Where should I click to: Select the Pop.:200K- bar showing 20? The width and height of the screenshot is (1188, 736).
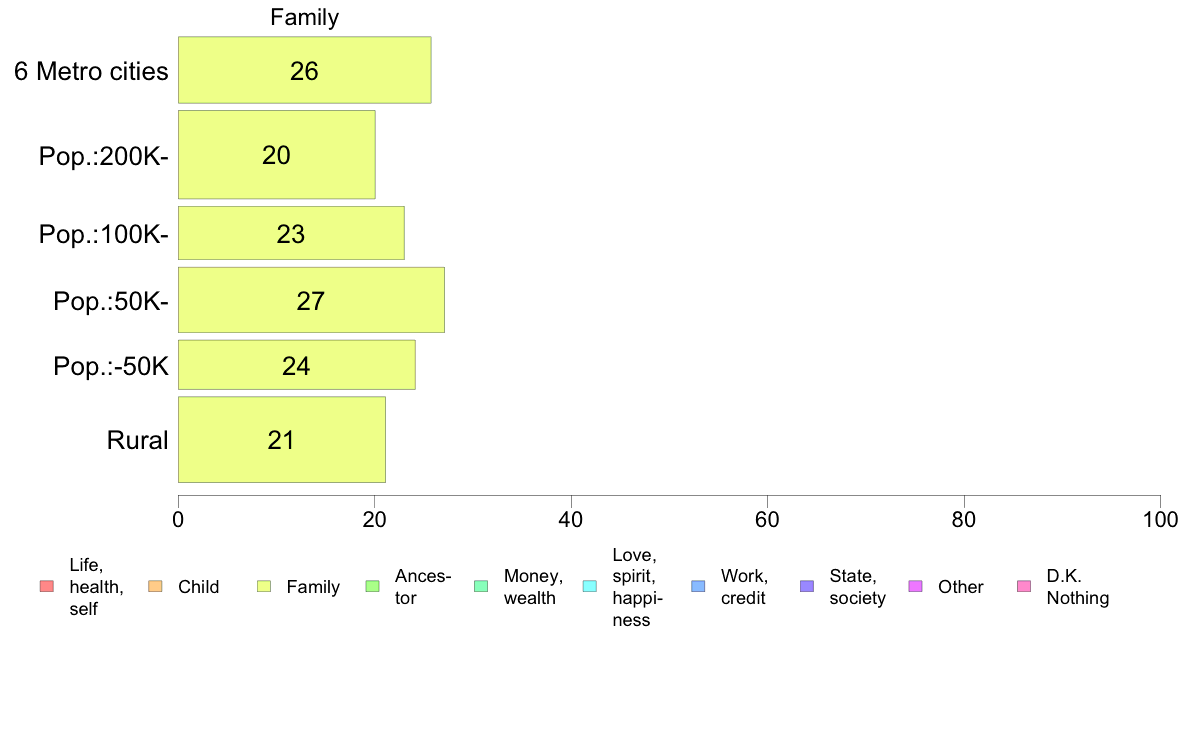pyautogui.click(x=277, y=155)
